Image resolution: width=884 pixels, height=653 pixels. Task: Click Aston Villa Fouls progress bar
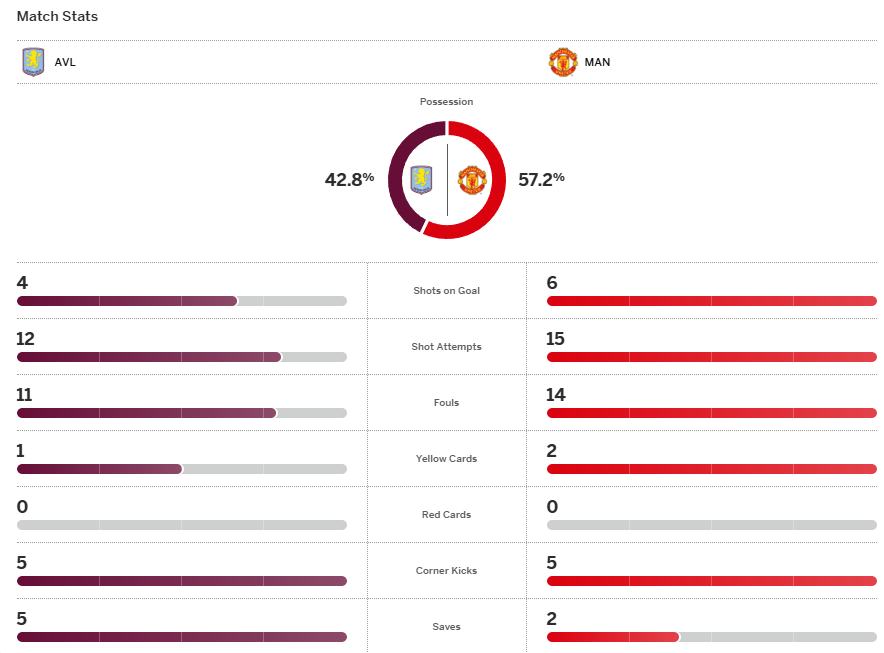pos(181,413)
